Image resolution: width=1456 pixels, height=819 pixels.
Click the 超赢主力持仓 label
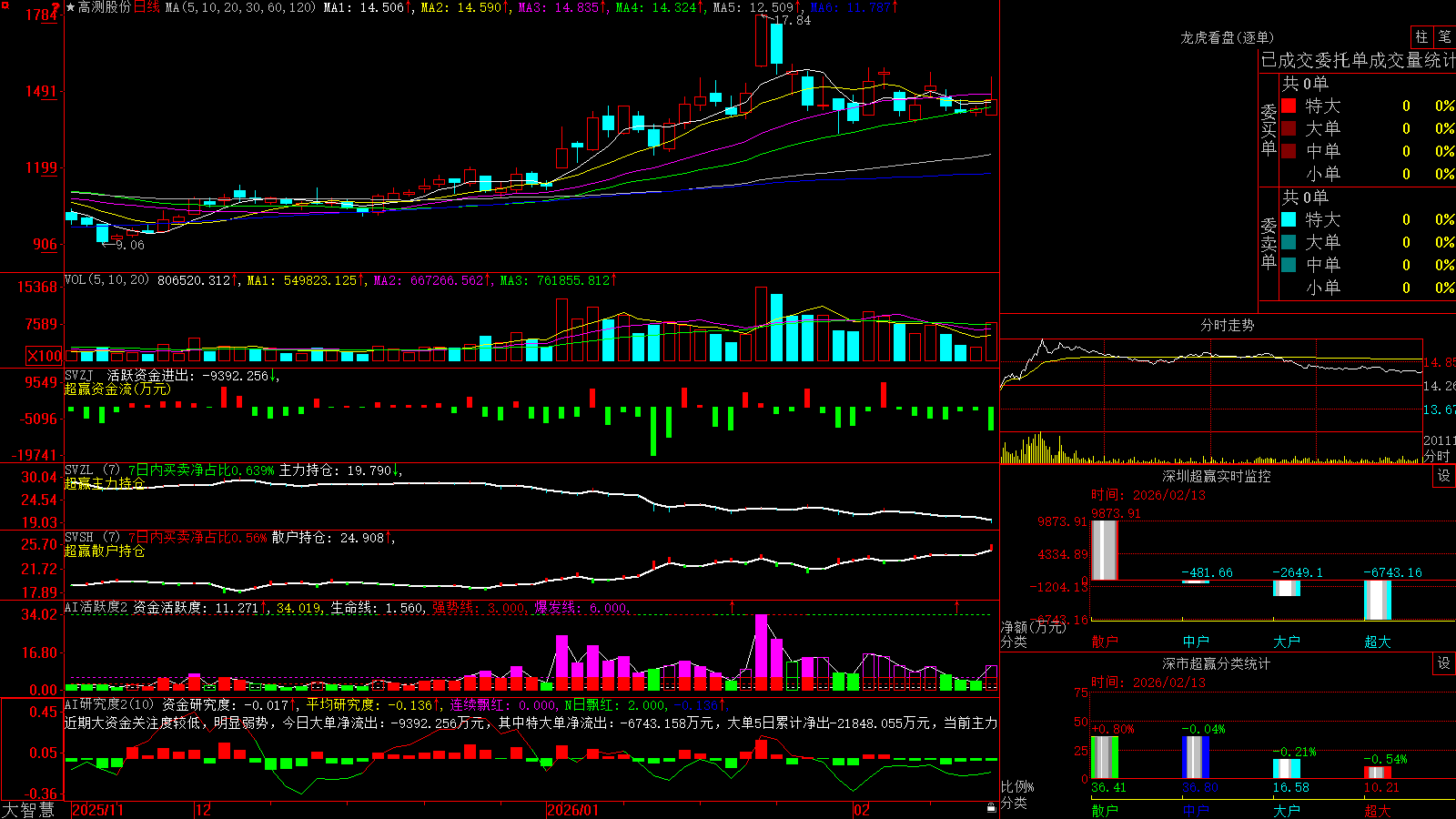coord(105,483)
